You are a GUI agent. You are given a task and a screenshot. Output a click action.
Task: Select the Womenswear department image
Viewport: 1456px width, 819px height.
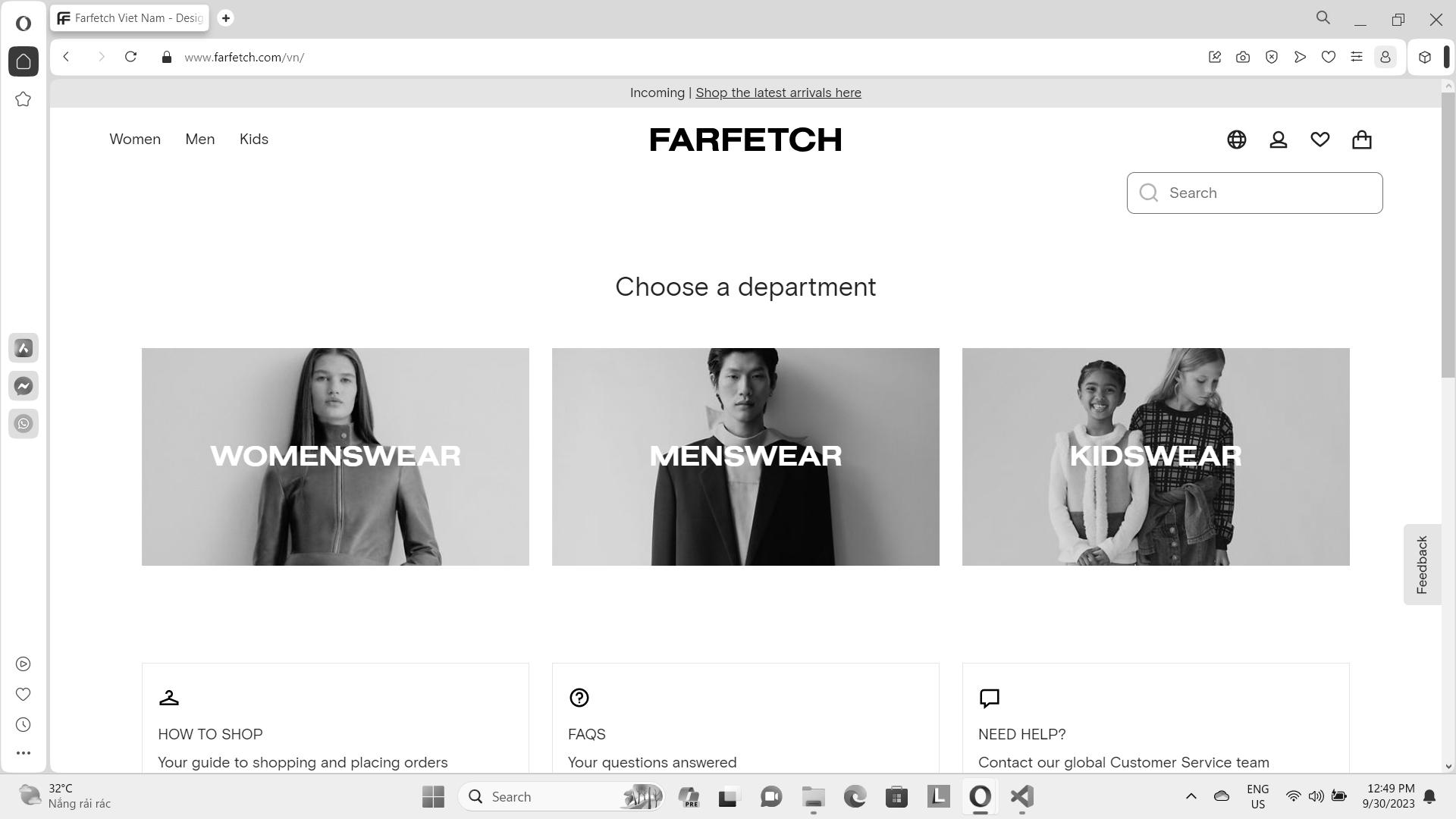335,456
